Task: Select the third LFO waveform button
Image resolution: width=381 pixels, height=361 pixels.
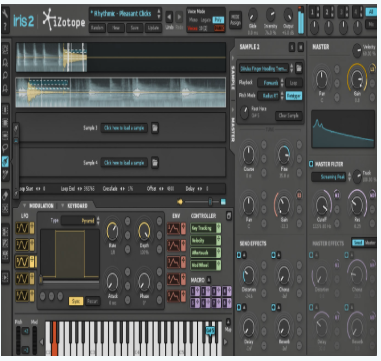Action: (22, 262)
